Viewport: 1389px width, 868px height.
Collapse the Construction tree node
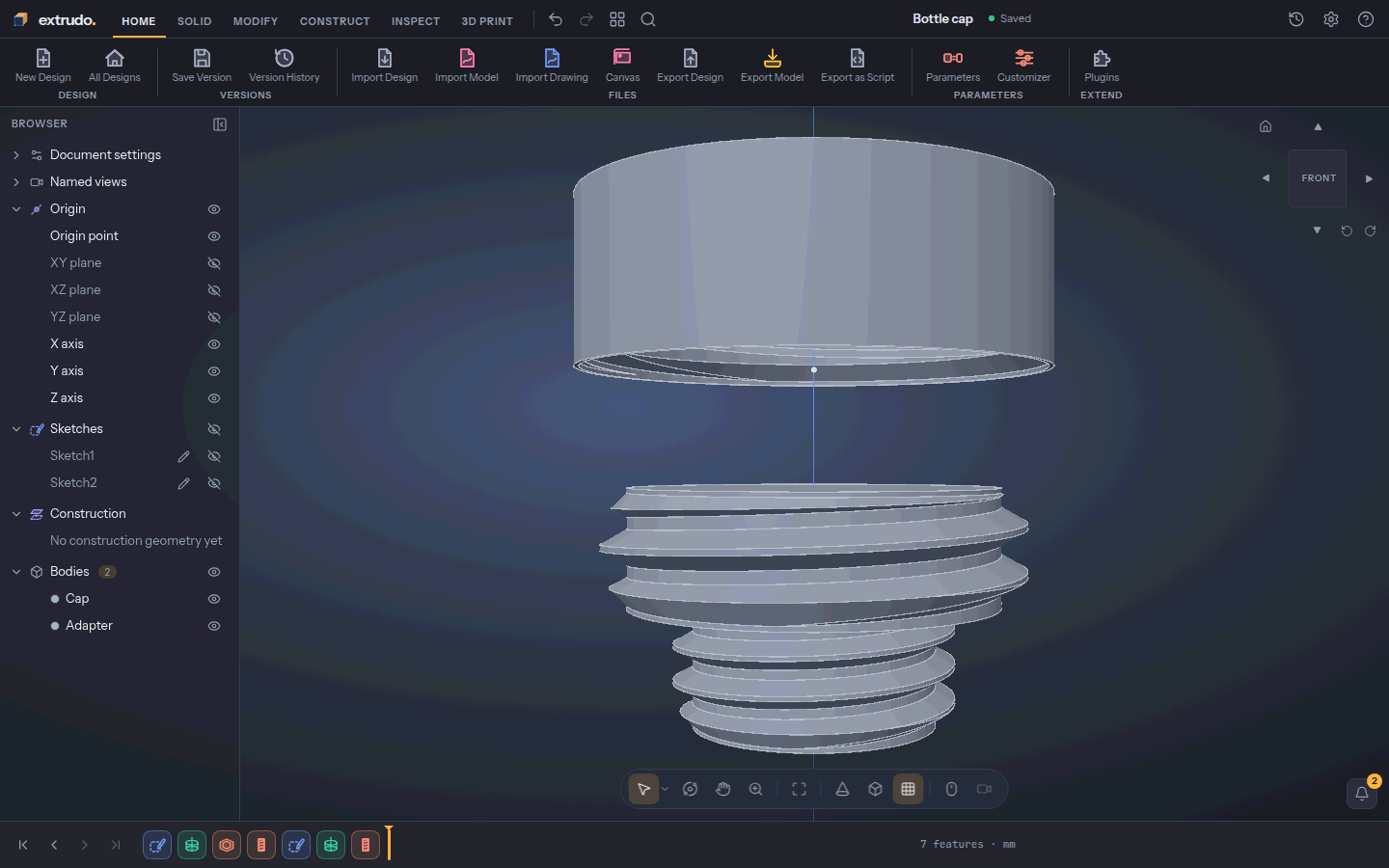pyautogui.click(x=16, y=514)
